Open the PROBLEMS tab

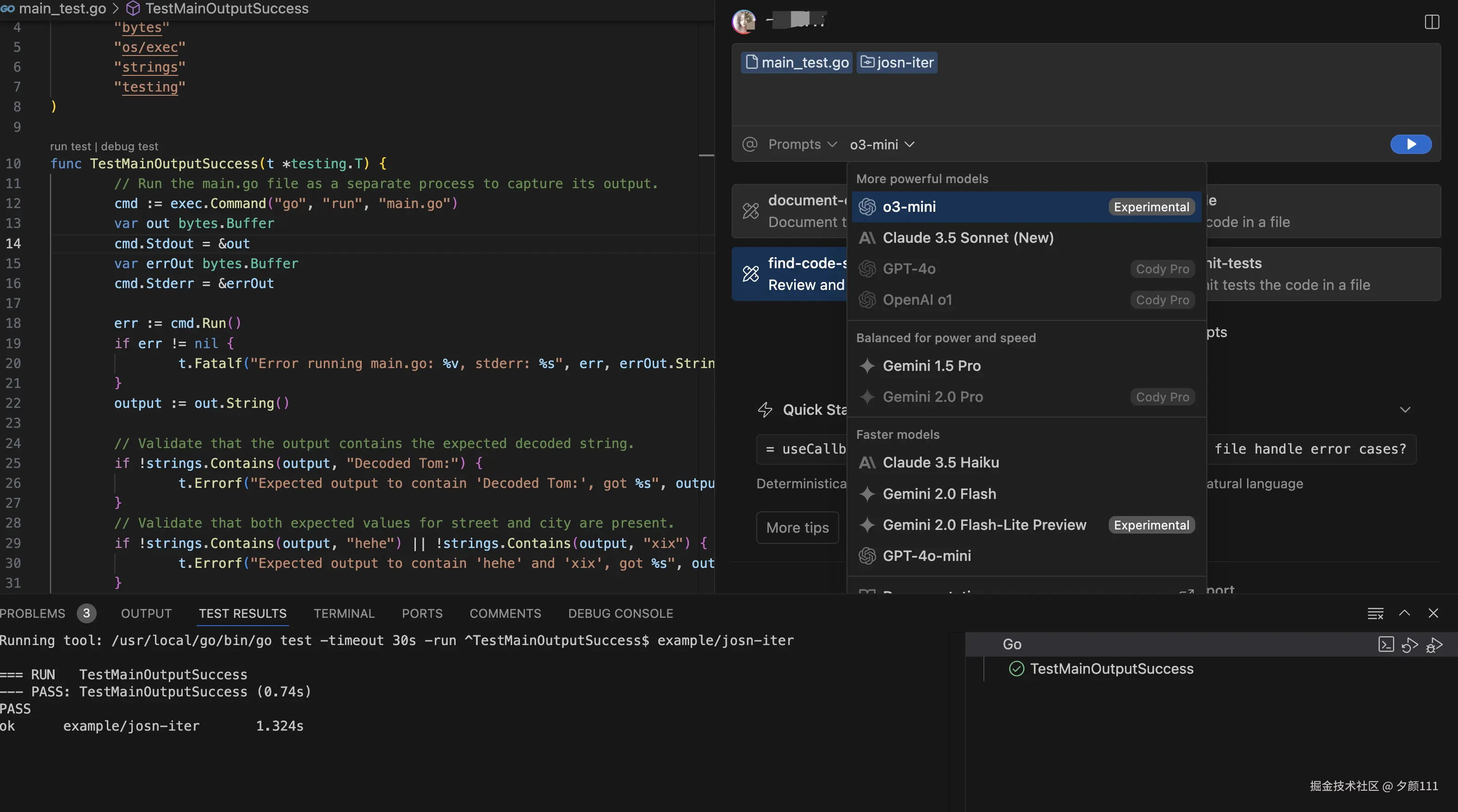(x=33, y=613)
